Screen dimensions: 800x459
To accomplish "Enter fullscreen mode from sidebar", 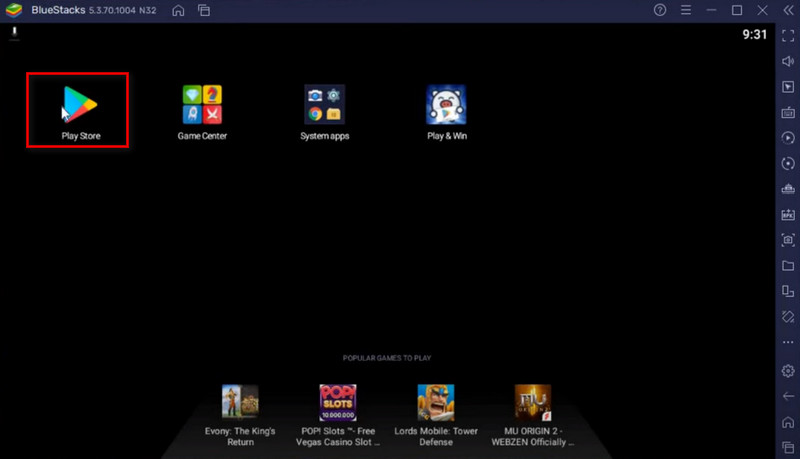I will (x=788, y=36).
